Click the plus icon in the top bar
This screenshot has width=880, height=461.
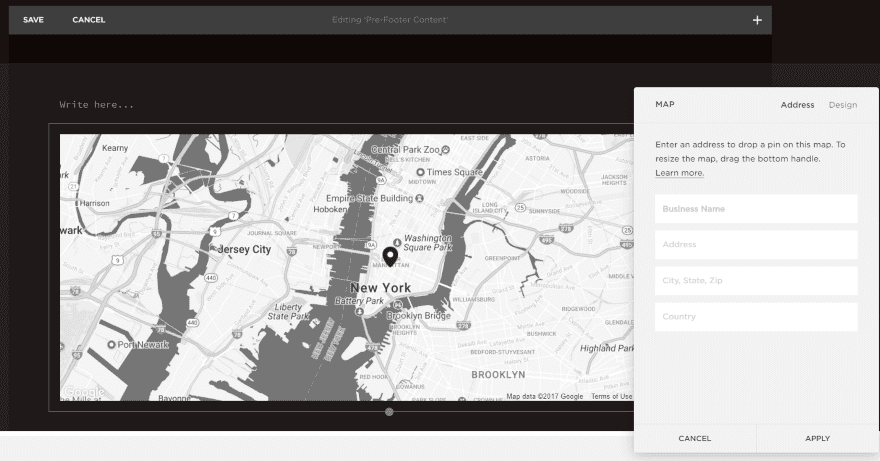[x=757, y=20]
